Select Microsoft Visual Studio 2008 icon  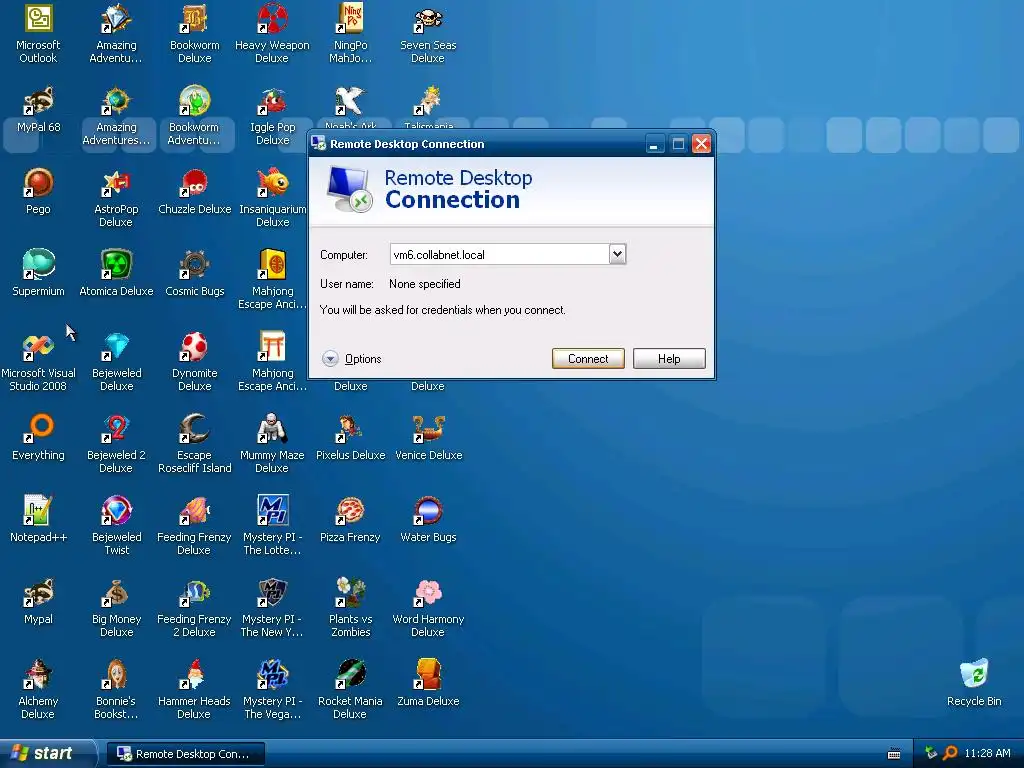[39, 362]
